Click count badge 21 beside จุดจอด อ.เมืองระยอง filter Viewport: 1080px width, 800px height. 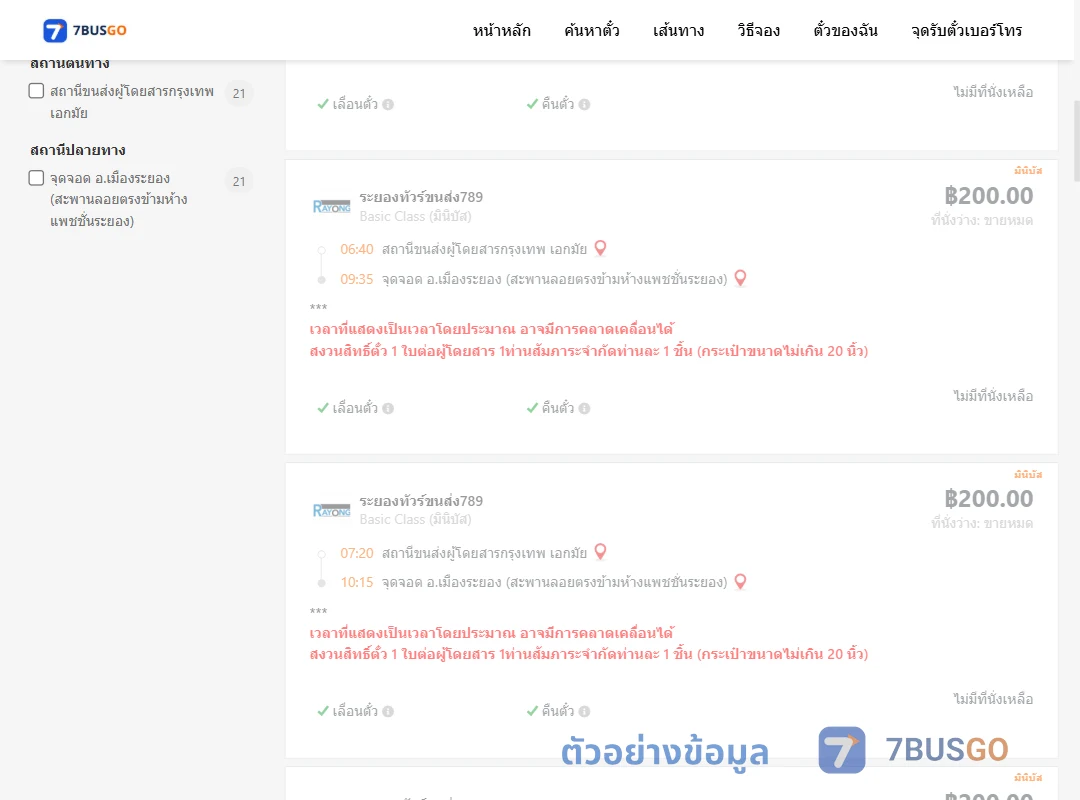point(239,181)
